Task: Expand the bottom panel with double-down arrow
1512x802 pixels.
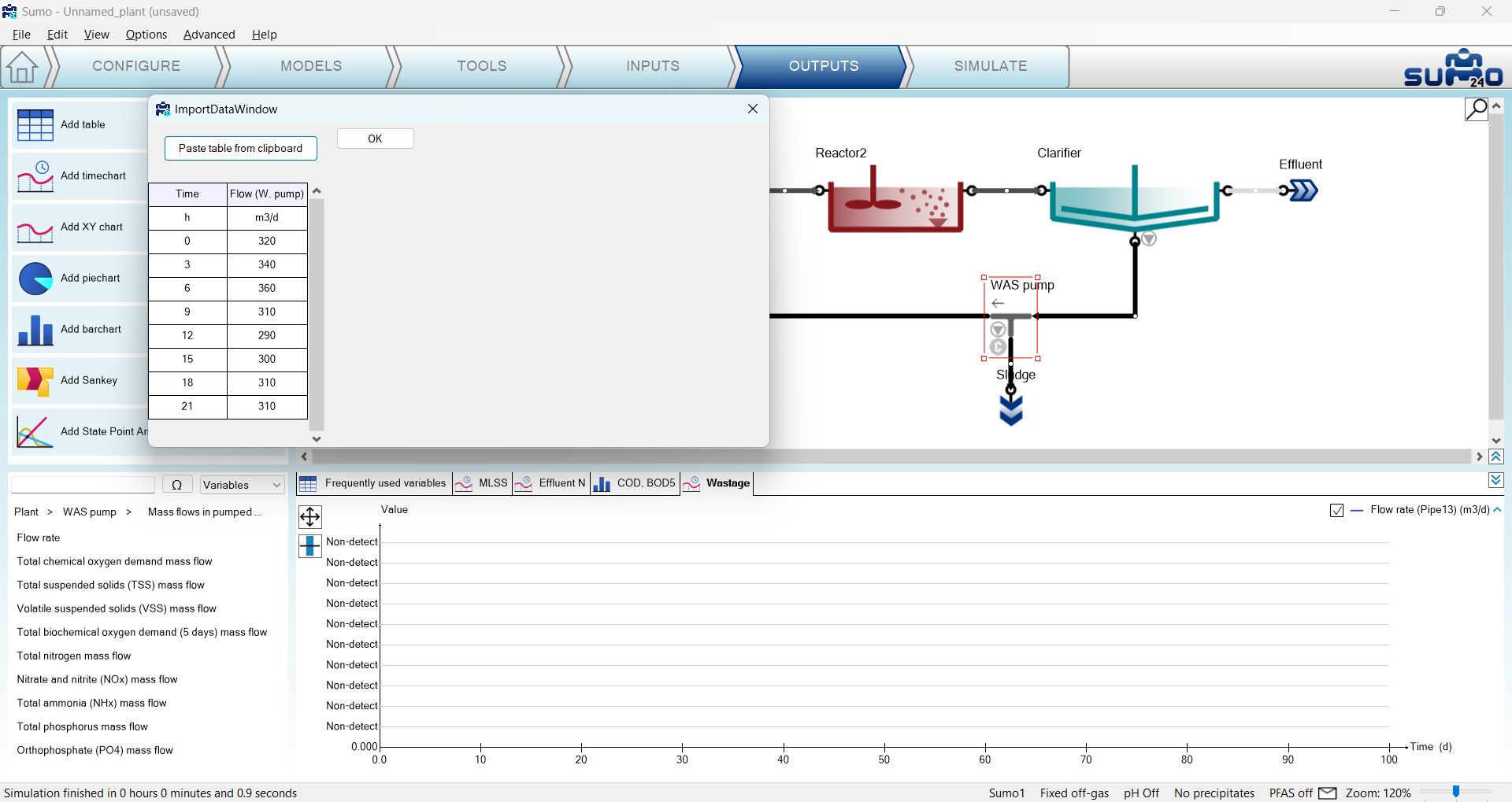Action: point(1496,480)
